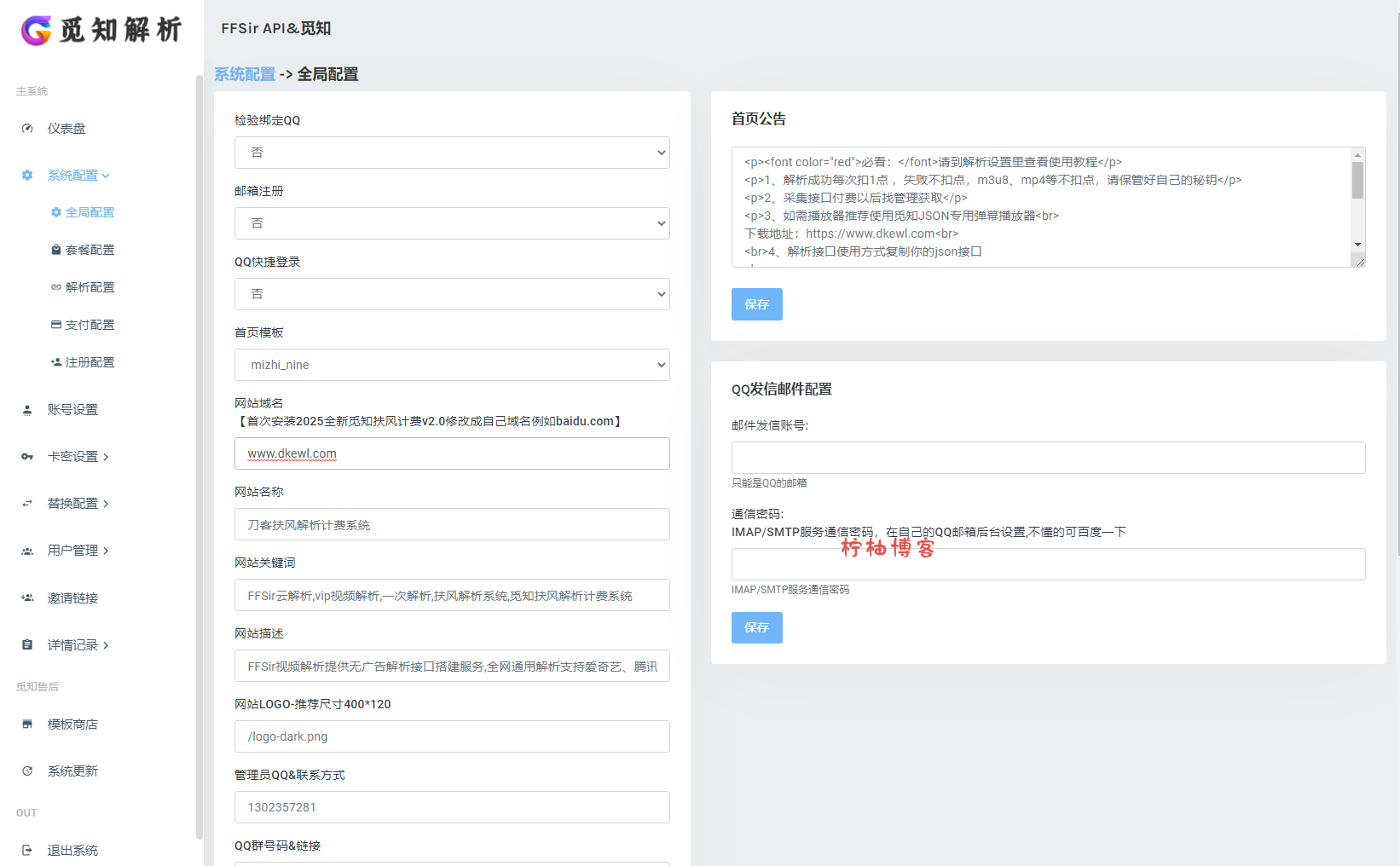Click the account settings person icon
The height and width of the screenshot is (866, 1400).
pyautogui.click(x=27, y=410)
